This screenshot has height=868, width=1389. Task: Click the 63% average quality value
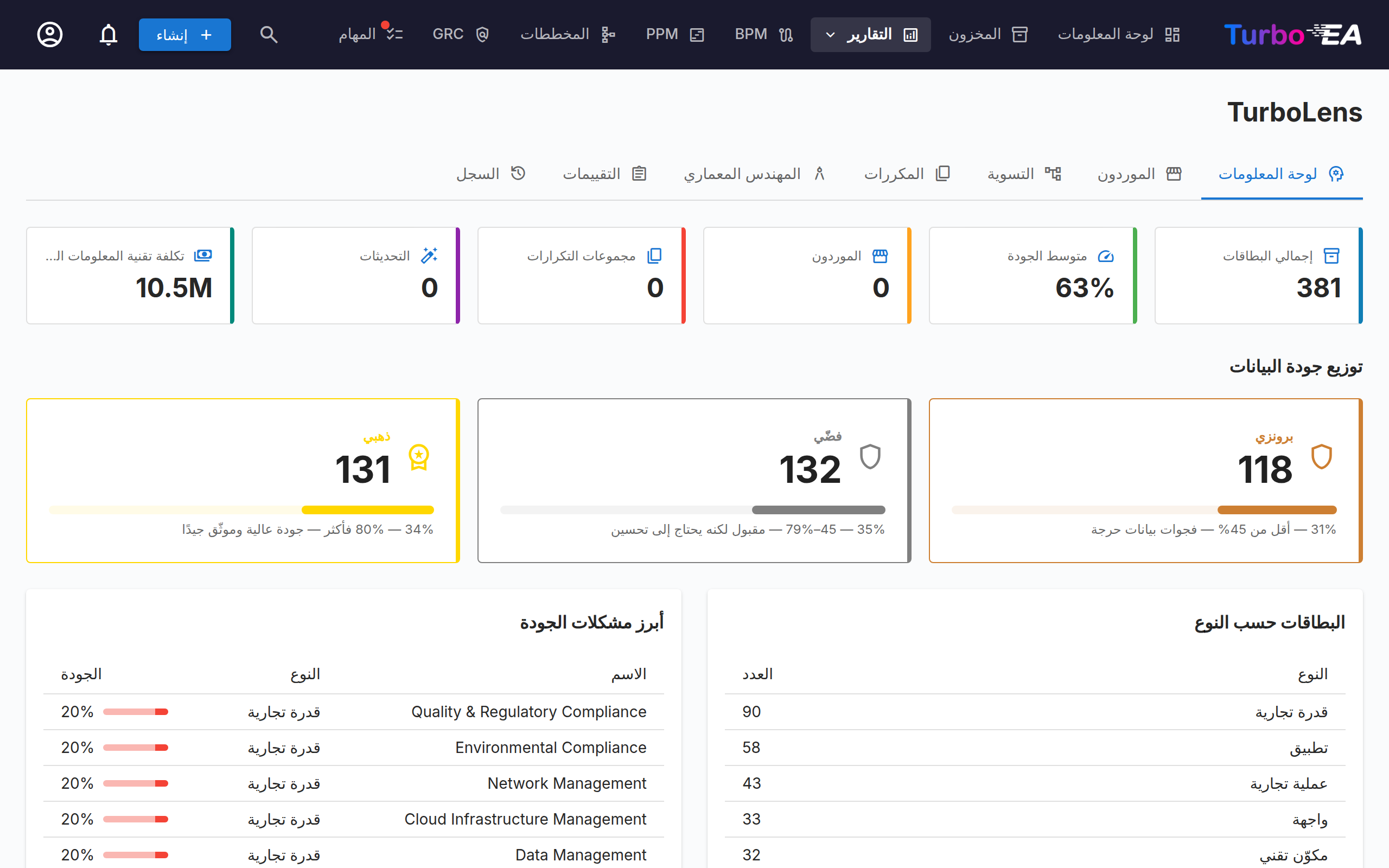[x=1085, y=288]
